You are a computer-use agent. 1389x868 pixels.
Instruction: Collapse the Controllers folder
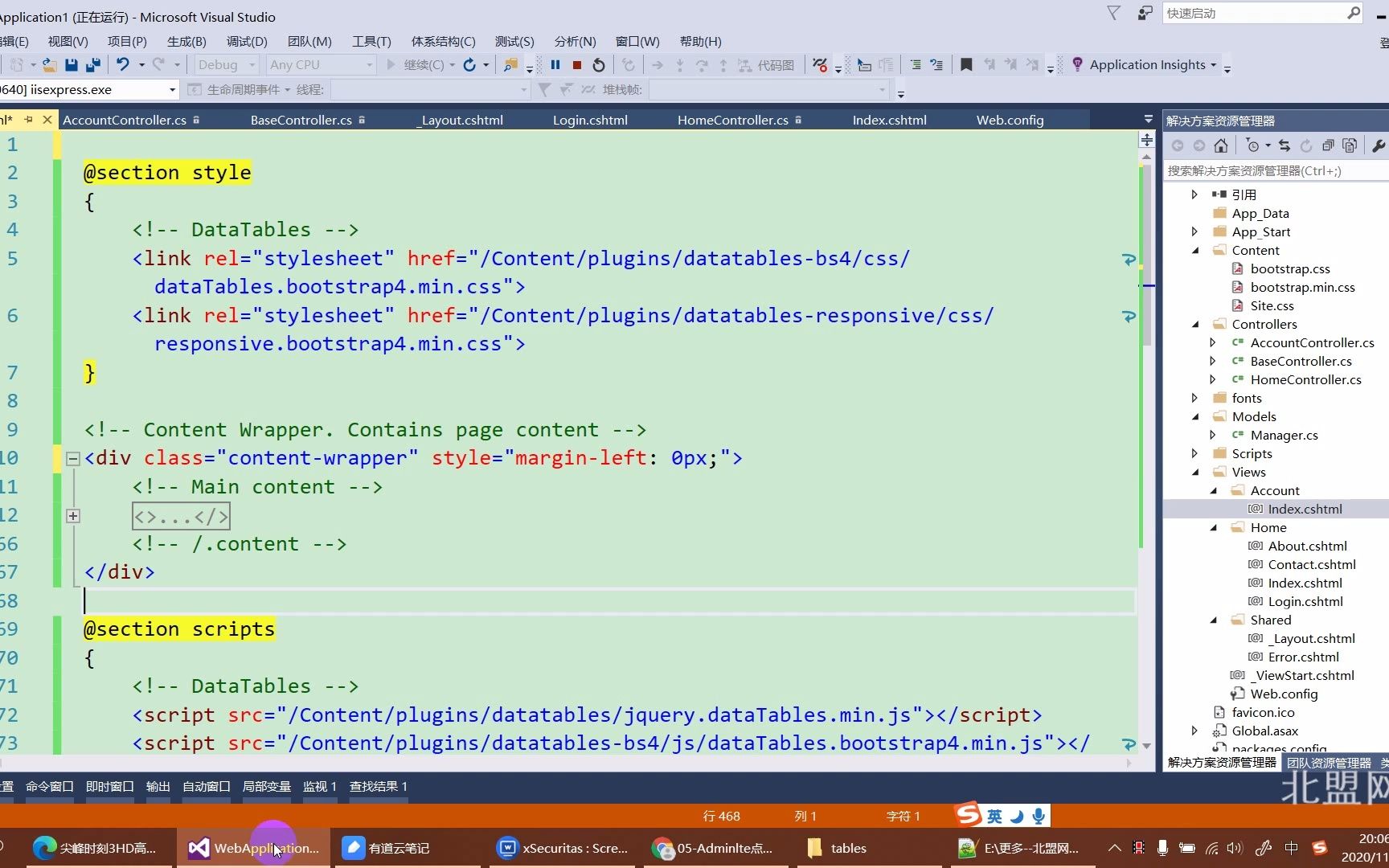coord(1194,324)
